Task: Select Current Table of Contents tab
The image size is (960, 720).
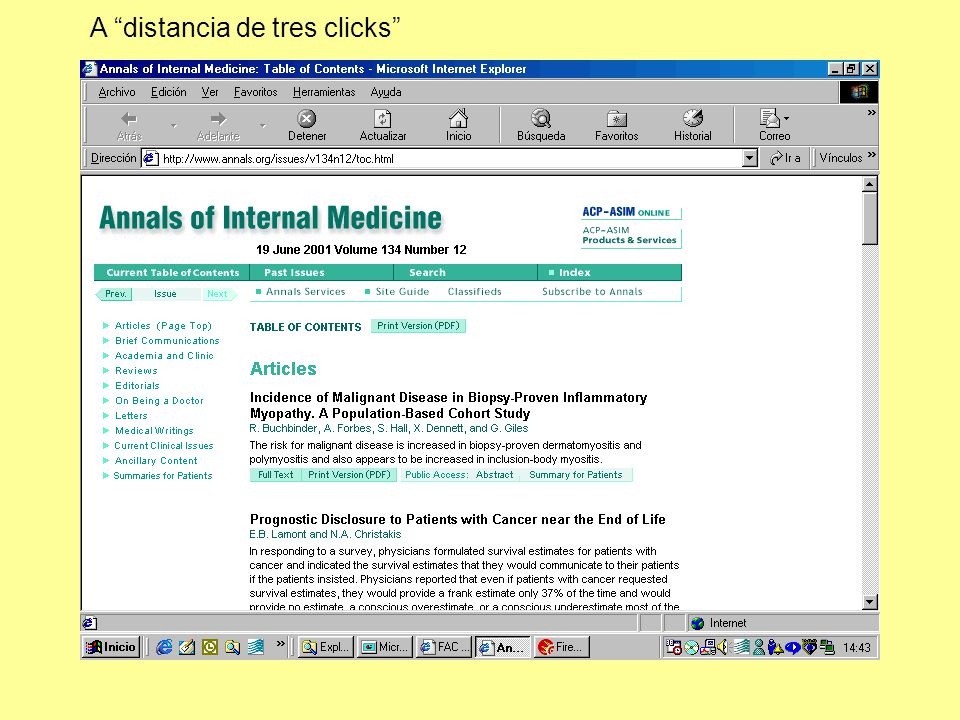Action: click(x=172, y=272)
